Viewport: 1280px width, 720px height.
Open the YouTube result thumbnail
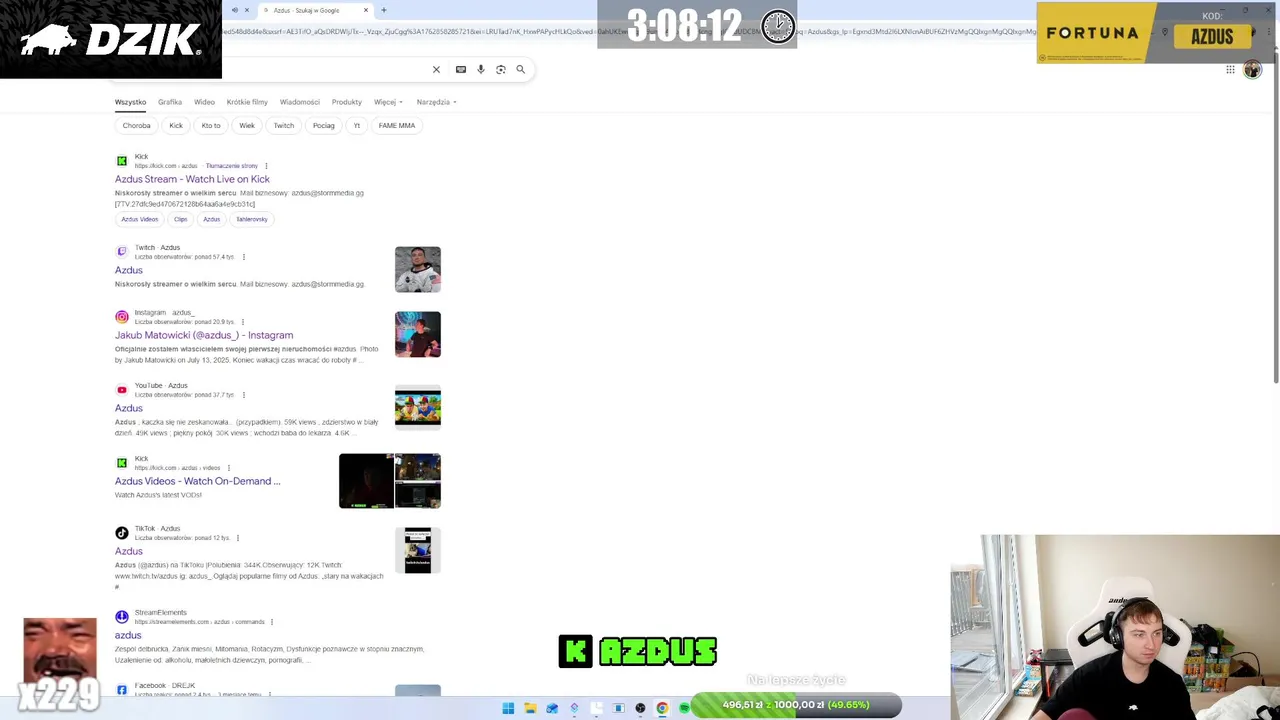pyautogui.click(x=418, y=408)
